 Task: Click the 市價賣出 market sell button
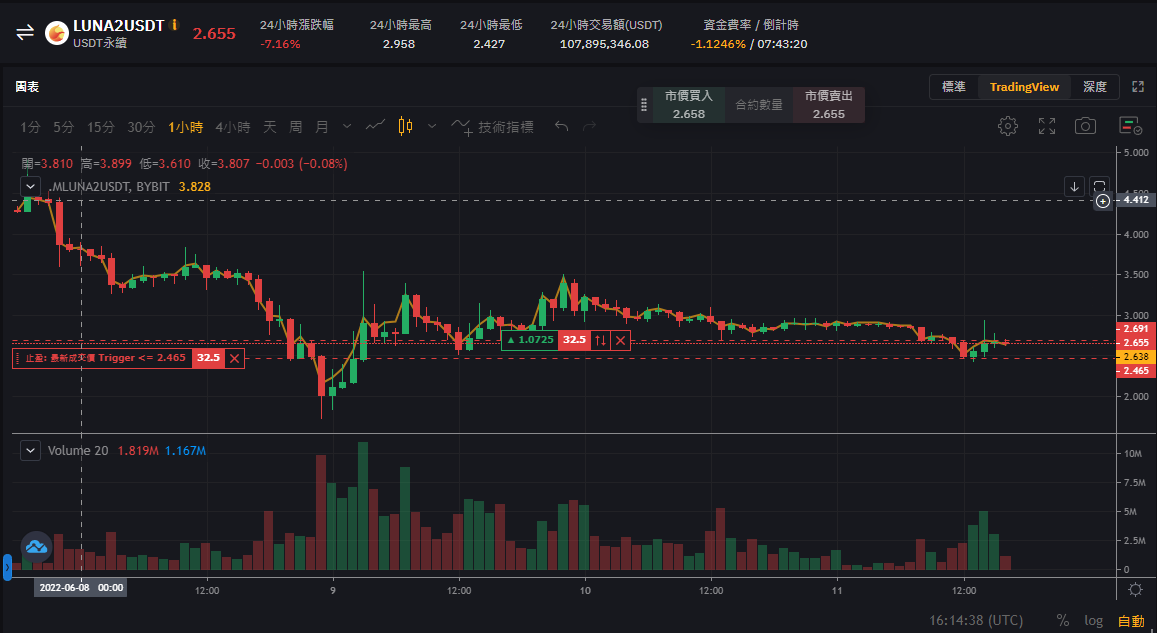click(828, 105)
